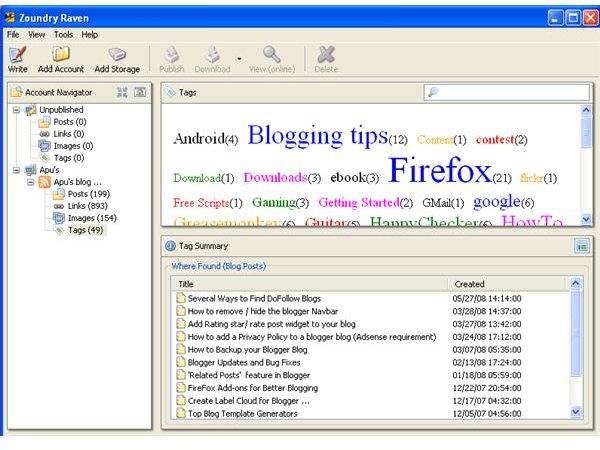This screenshot has height=450, width=600.
Task: Select Images (154) in Apu's blog
Action: coord(92,218)
